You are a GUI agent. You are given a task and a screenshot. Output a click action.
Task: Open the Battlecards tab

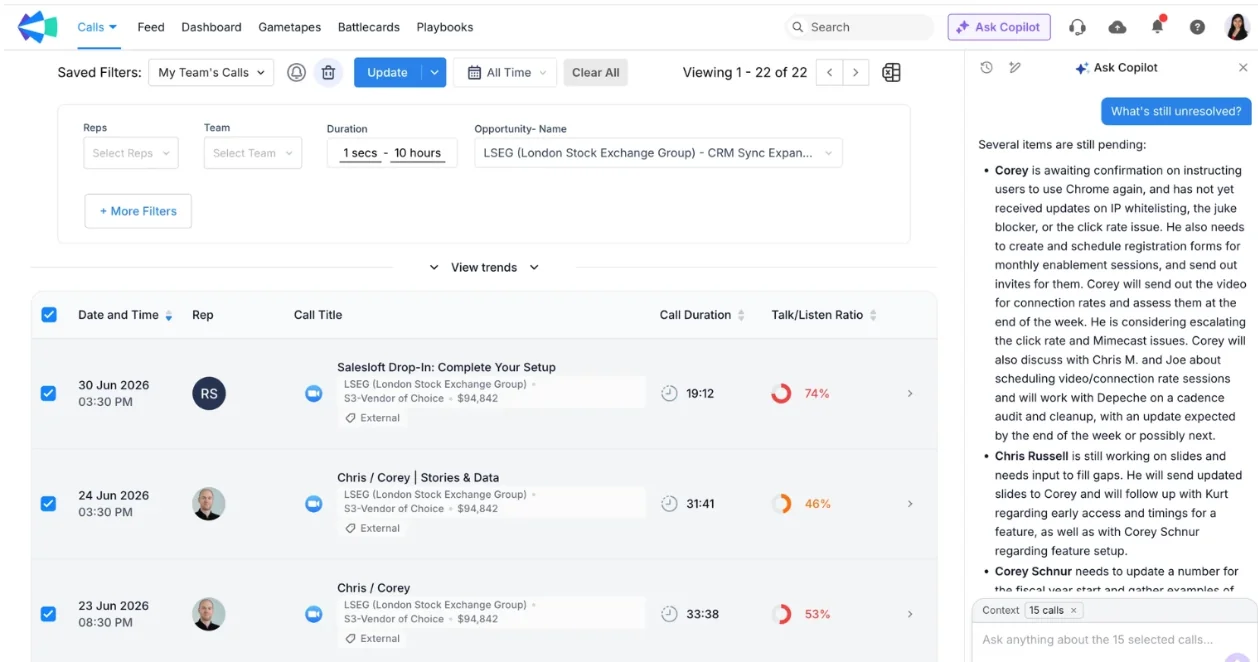pos(368,27)
